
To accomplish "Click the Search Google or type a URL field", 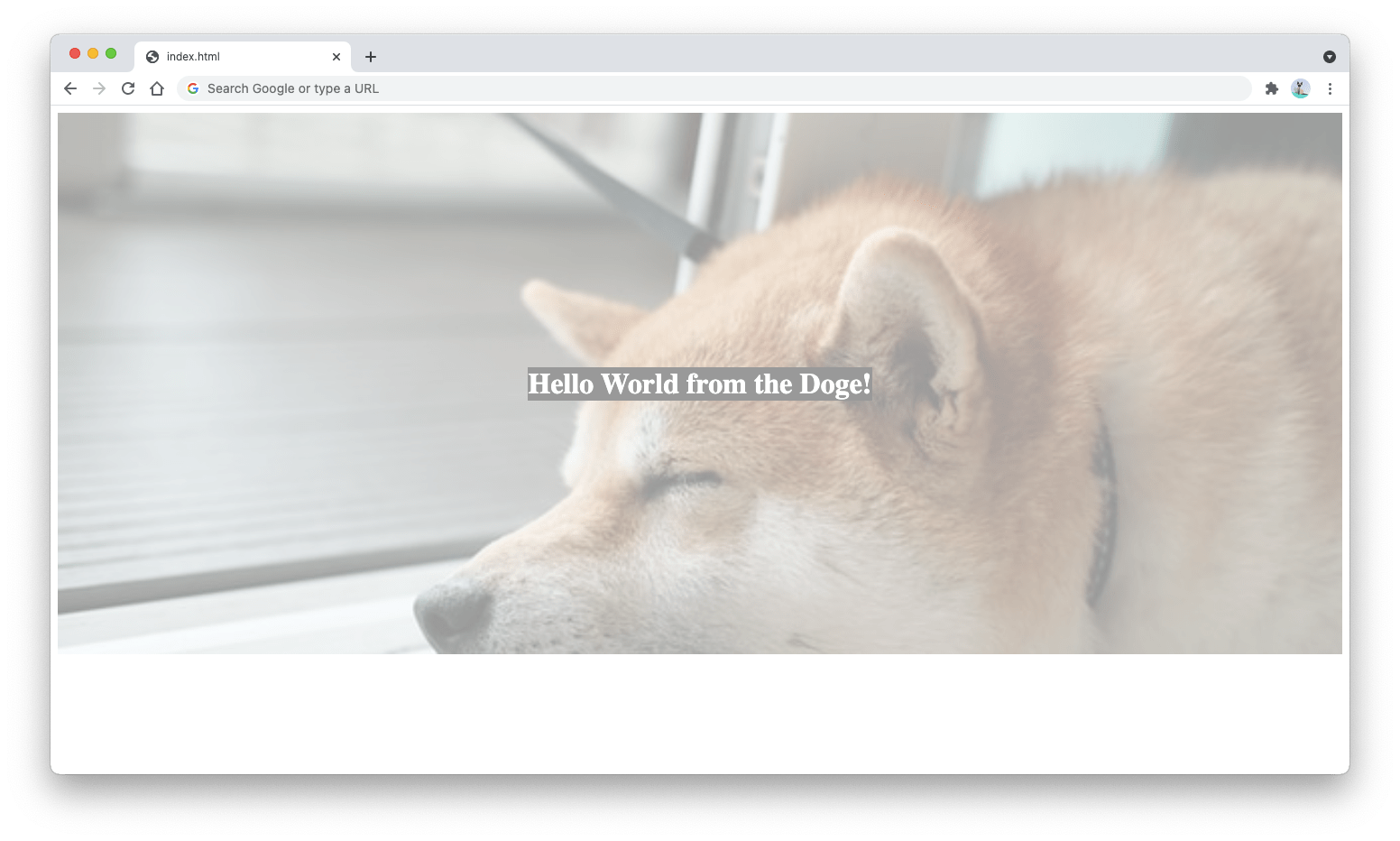I will (x=631, y=88).
